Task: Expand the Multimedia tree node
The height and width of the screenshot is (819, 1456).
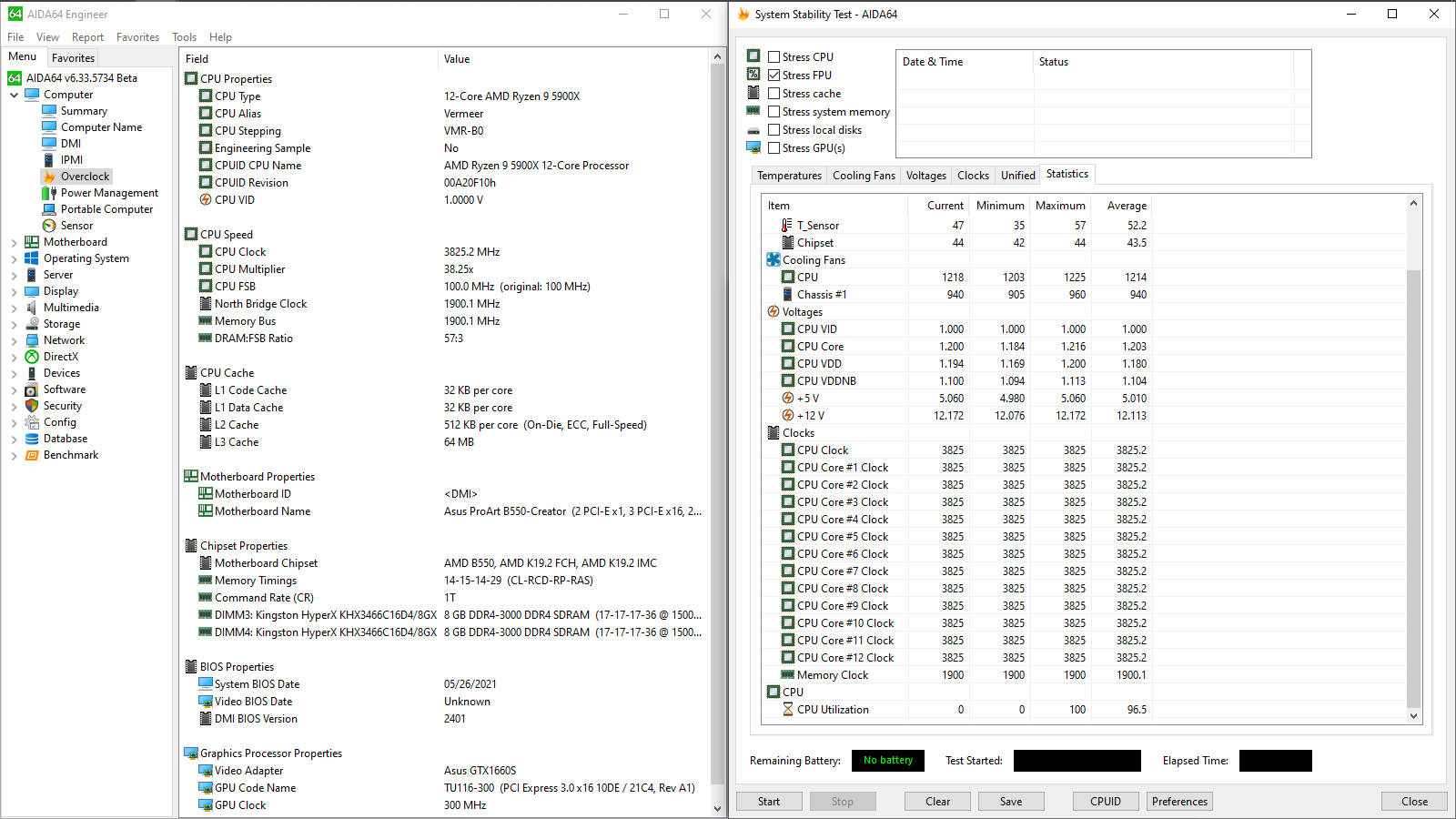Action: click(x=15, y=308)
